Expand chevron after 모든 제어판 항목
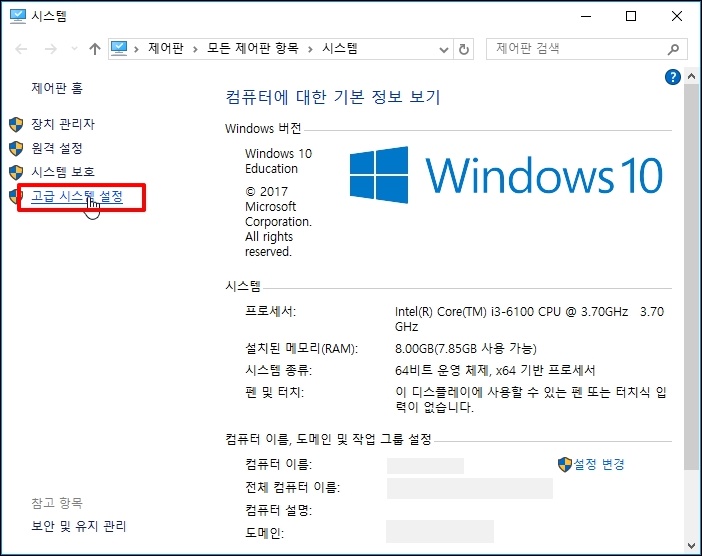Viewport: 702px width, 556px height. tap(310, 49)
